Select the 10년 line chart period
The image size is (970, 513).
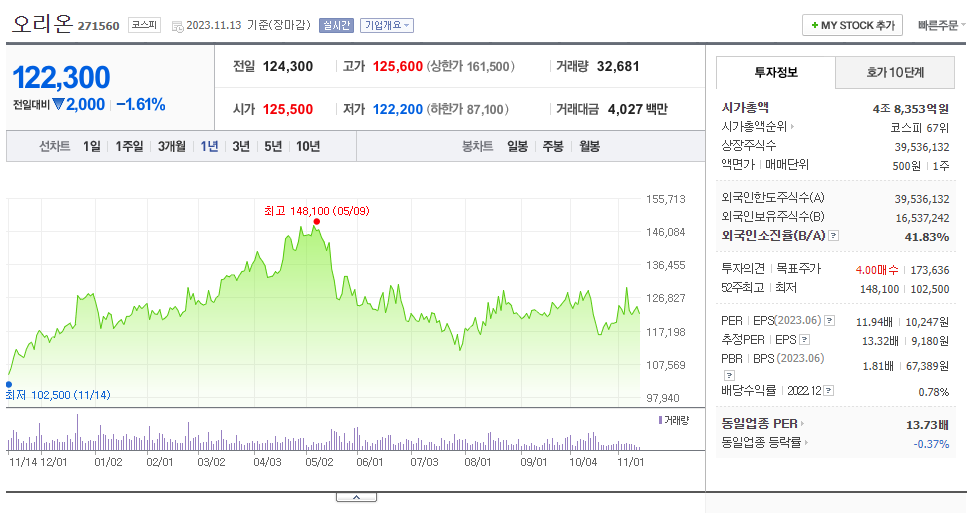point(307,146)
